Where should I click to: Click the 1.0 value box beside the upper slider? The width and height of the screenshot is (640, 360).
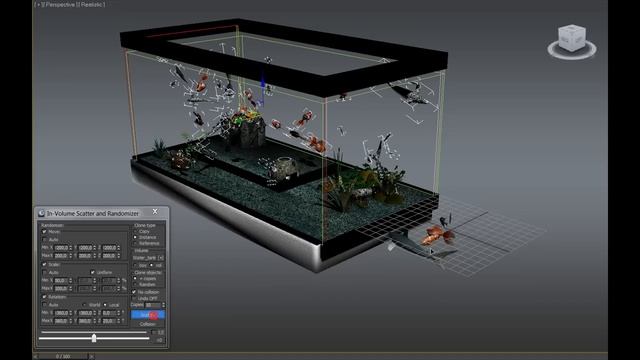tap(158, 332)
